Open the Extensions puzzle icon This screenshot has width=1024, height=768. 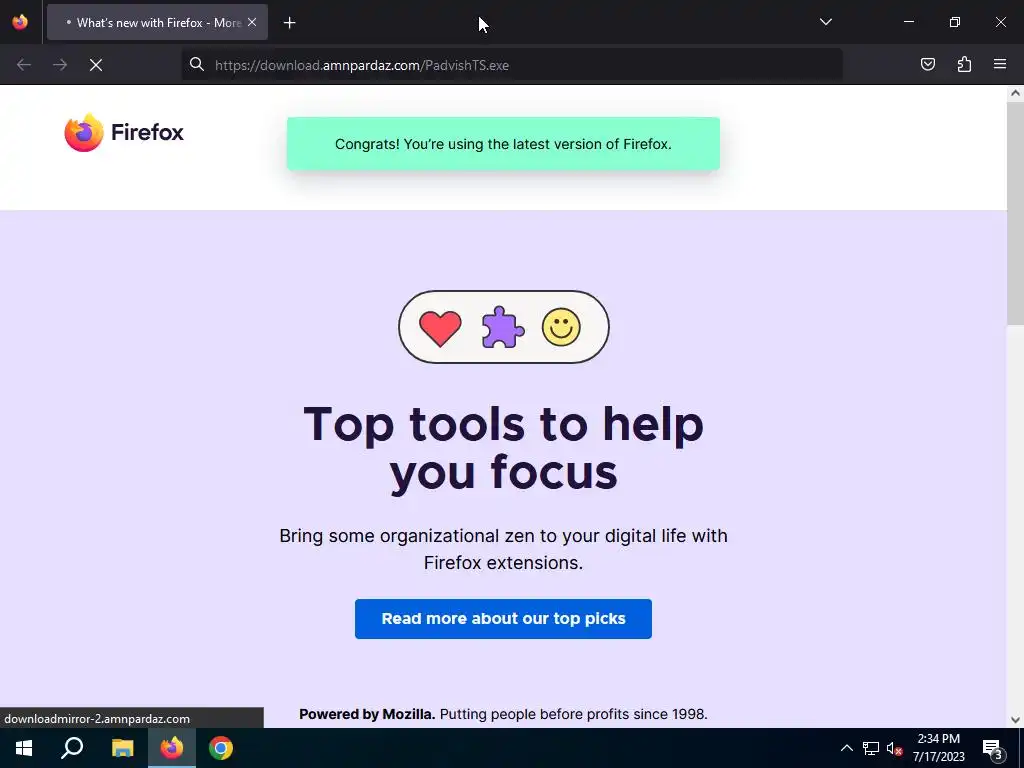point(964,64)
